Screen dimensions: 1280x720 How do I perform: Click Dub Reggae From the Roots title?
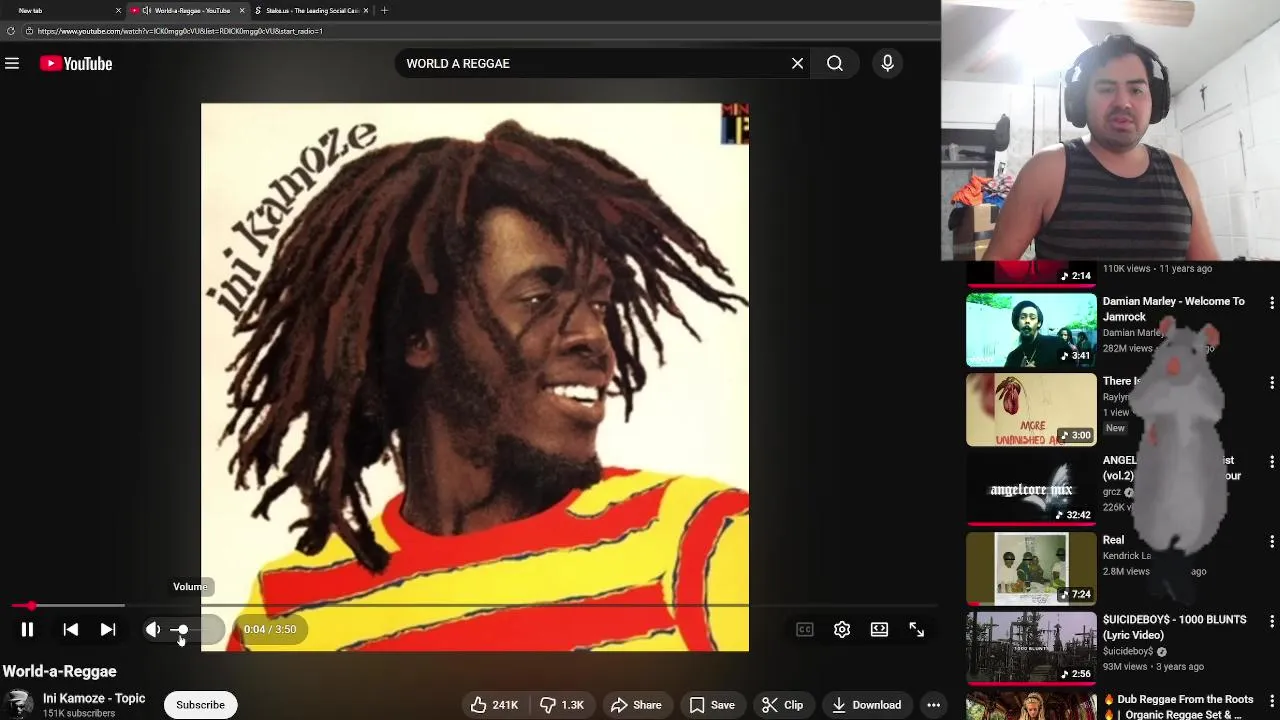point(1178,707)
